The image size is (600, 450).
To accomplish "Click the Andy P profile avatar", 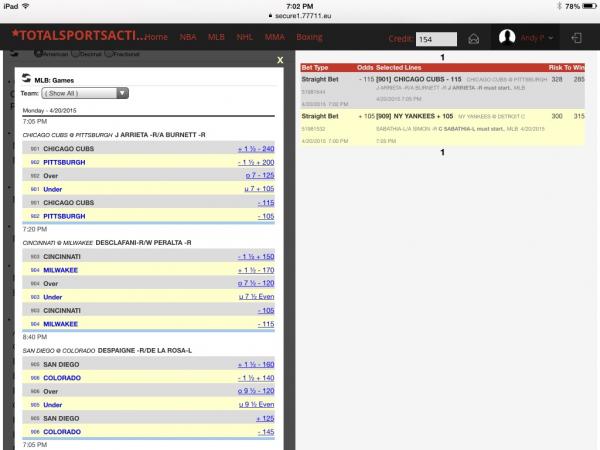I will [507, 38].
